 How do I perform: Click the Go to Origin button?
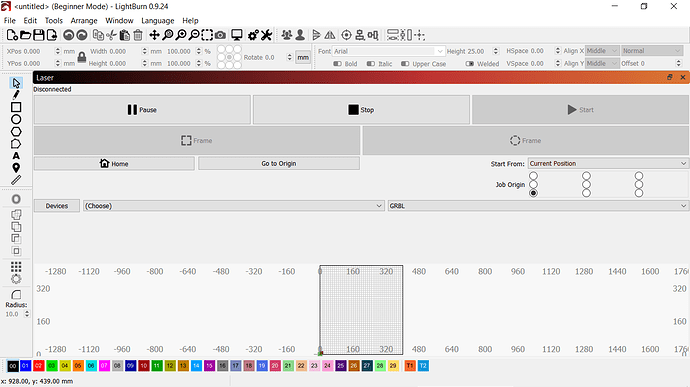click(x=279, y=163)
